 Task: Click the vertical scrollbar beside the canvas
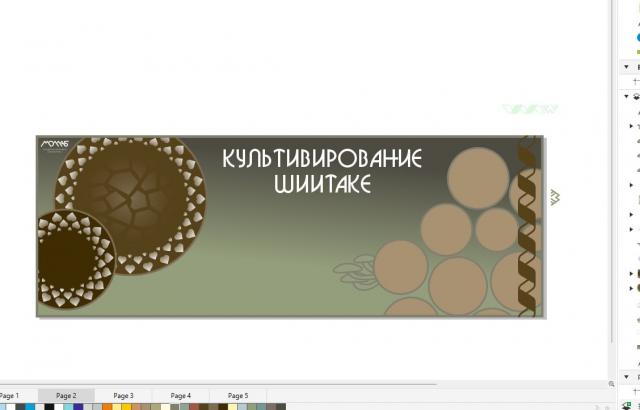613,200
